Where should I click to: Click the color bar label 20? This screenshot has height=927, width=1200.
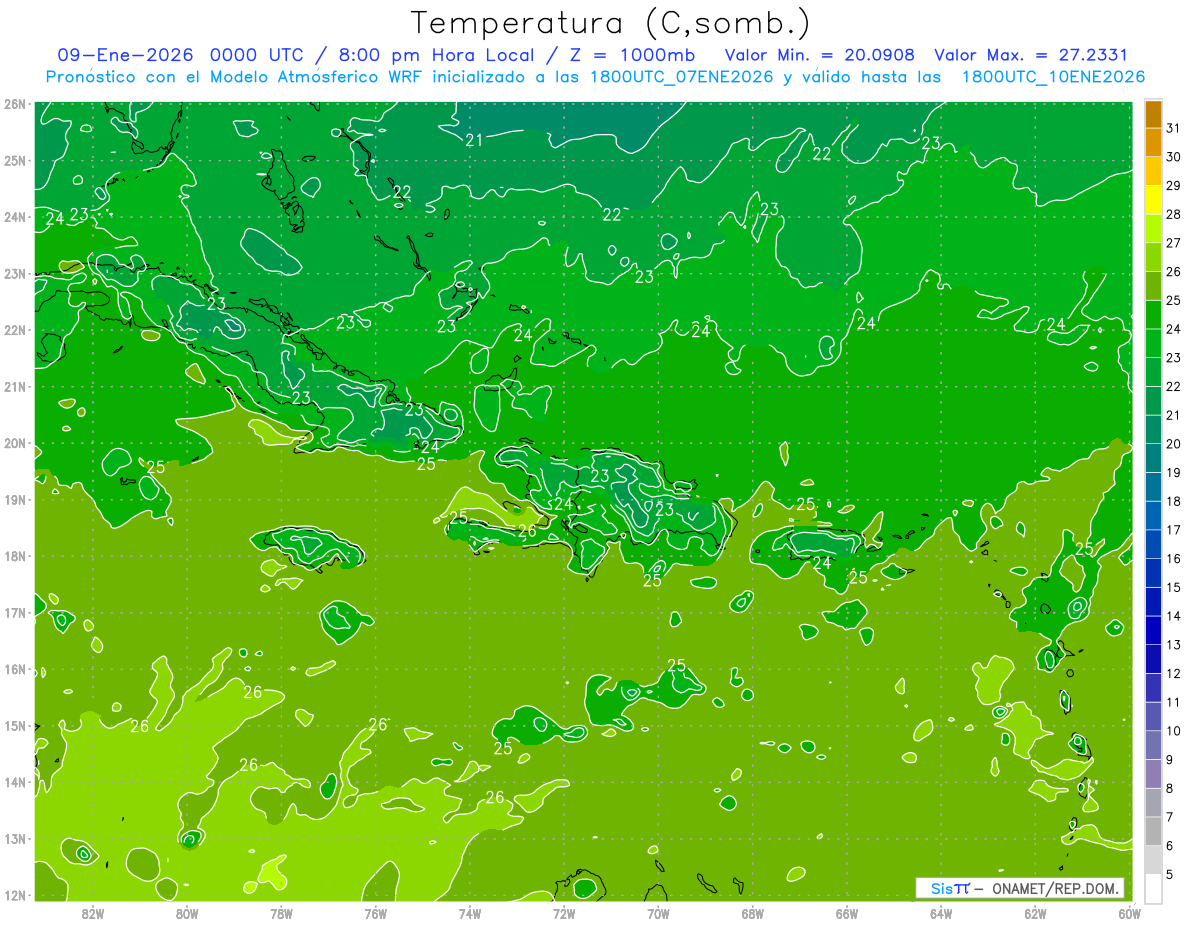(x=1173, y=443)
